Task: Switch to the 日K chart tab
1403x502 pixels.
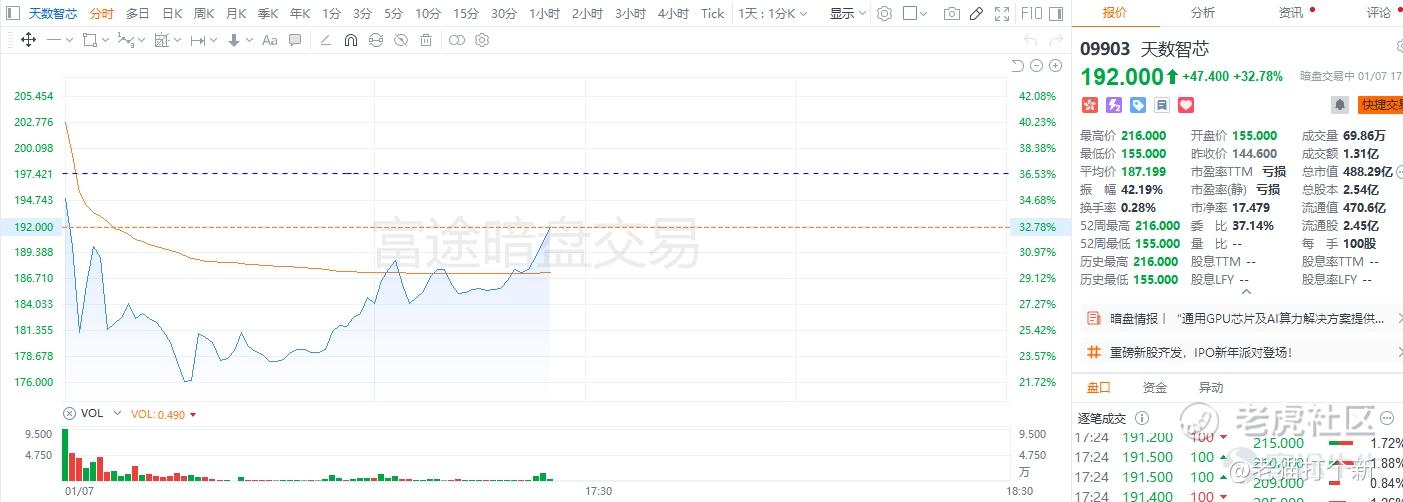Action: [172, 13]
